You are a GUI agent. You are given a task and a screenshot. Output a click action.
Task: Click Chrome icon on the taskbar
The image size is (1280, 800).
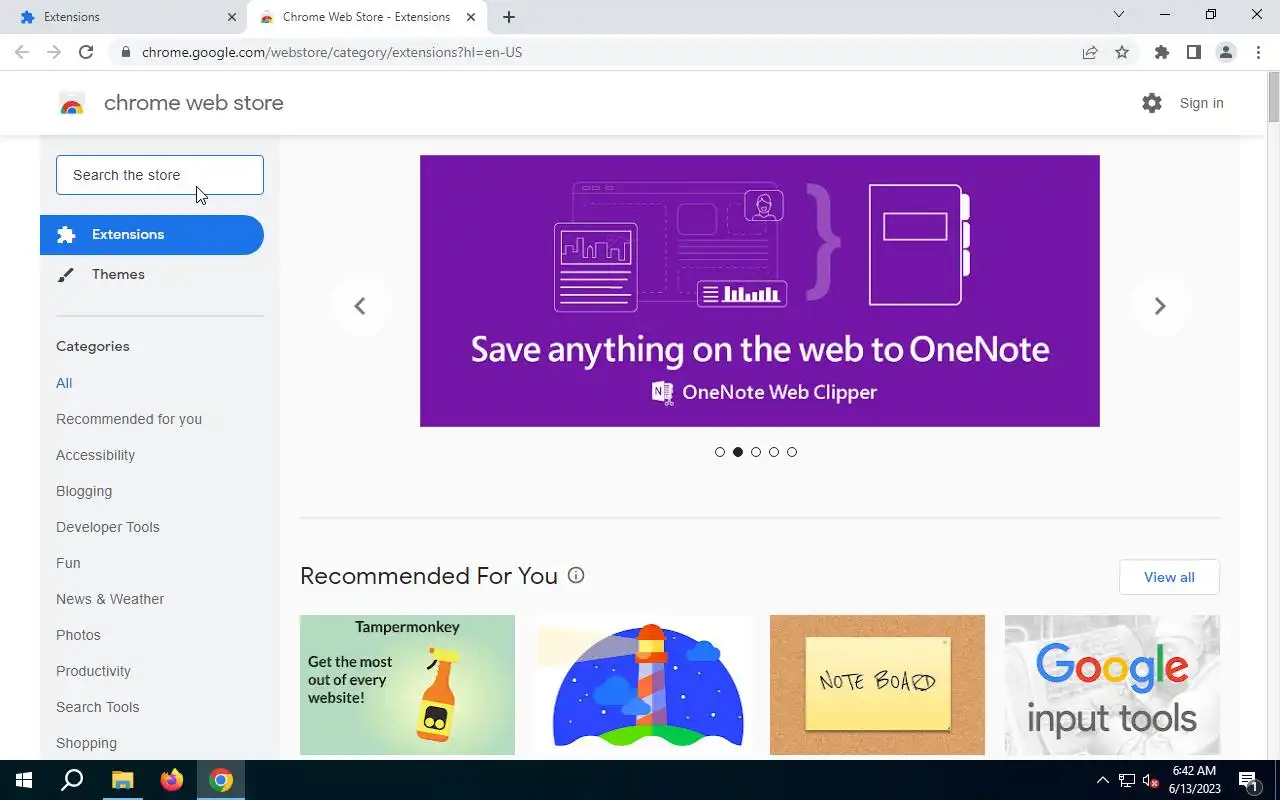[x=221, y=780]
